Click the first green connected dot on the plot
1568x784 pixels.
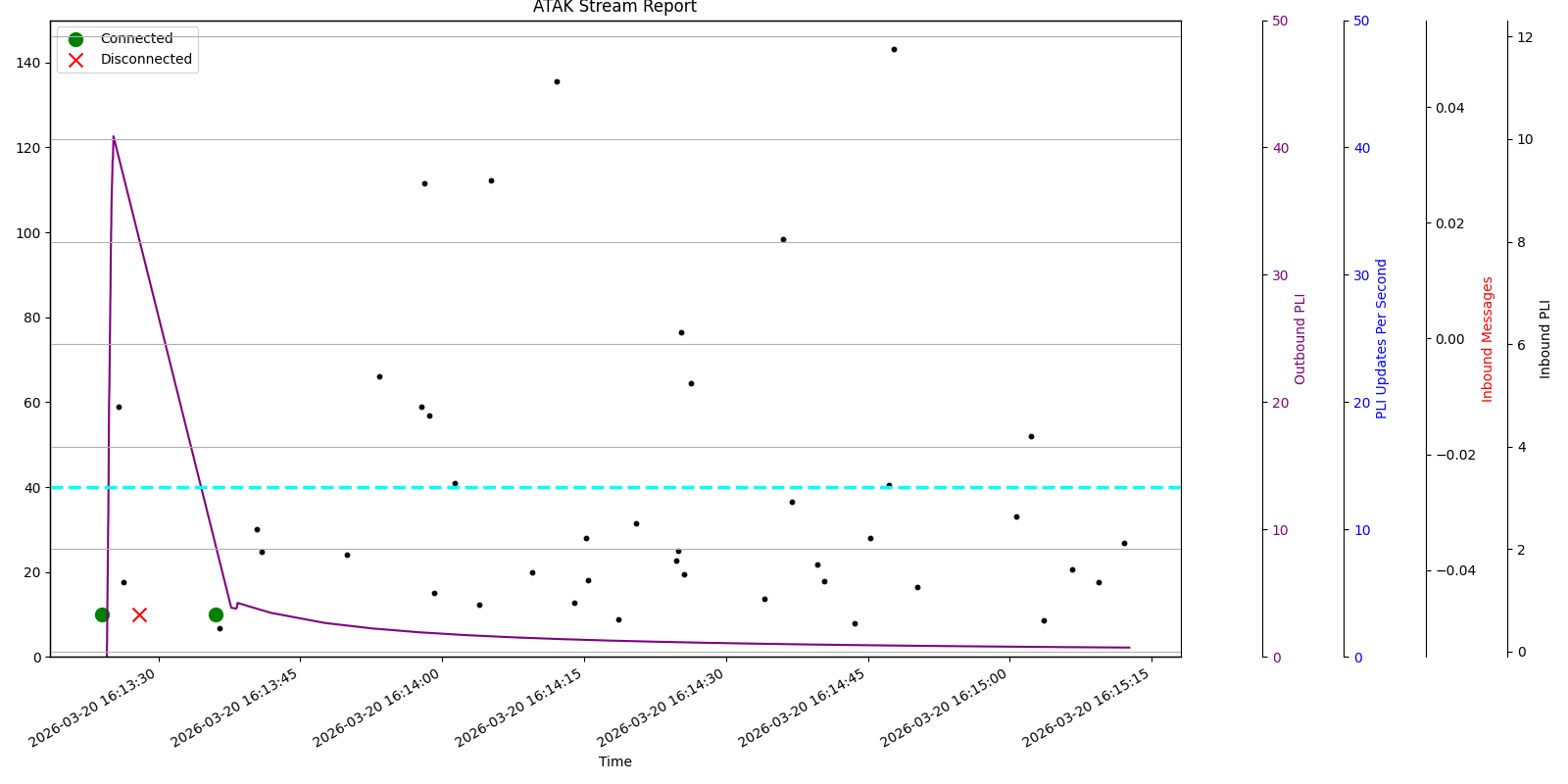click(102, 614)
